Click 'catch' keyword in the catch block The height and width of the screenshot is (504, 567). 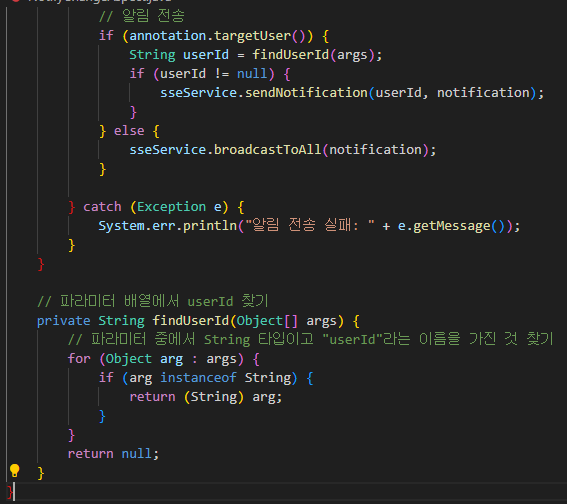pos(102,207)
